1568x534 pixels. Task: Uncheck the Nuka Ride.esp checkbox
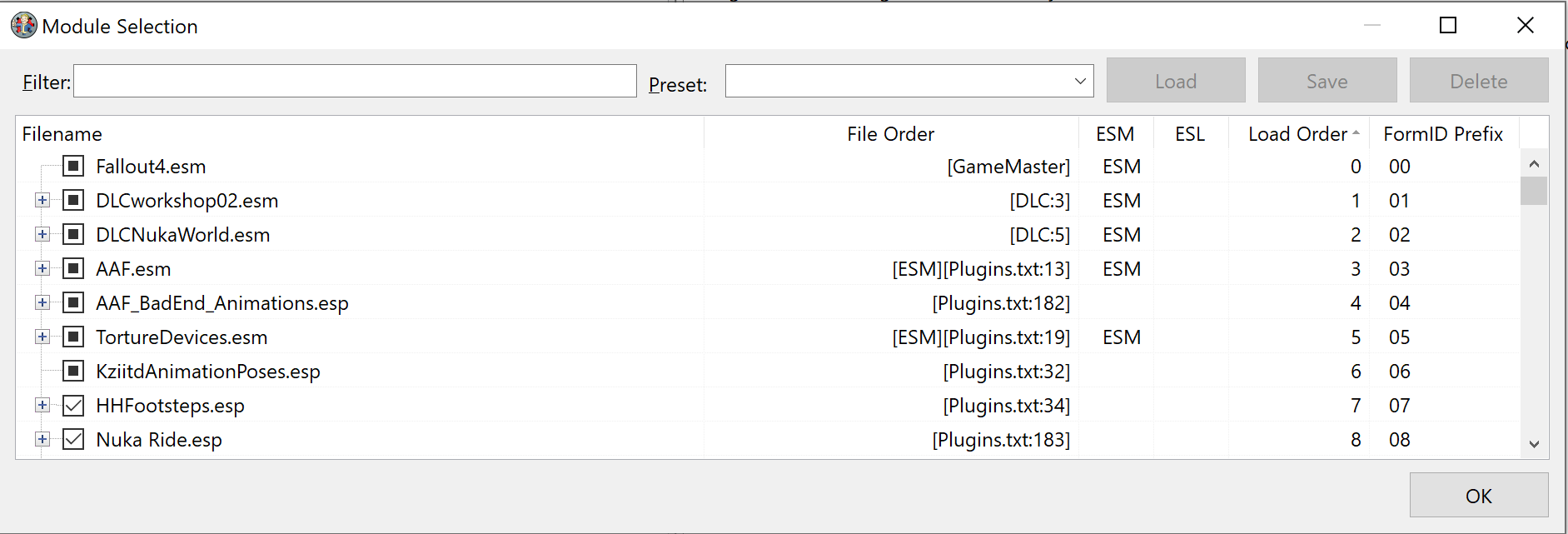pyautogui.click(x=73, y=439)
